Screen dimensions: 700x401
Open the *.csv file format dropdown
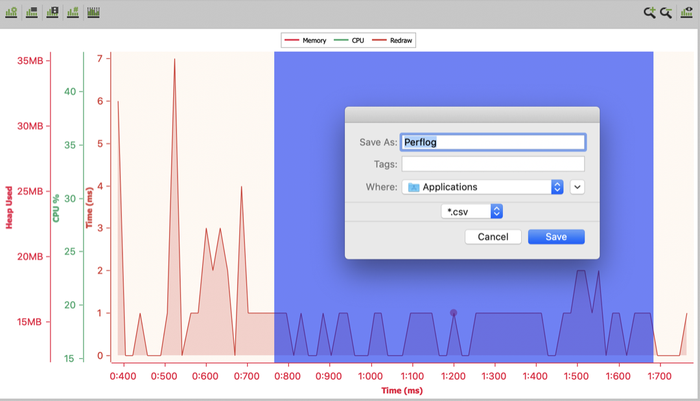(x=473, y=211)
